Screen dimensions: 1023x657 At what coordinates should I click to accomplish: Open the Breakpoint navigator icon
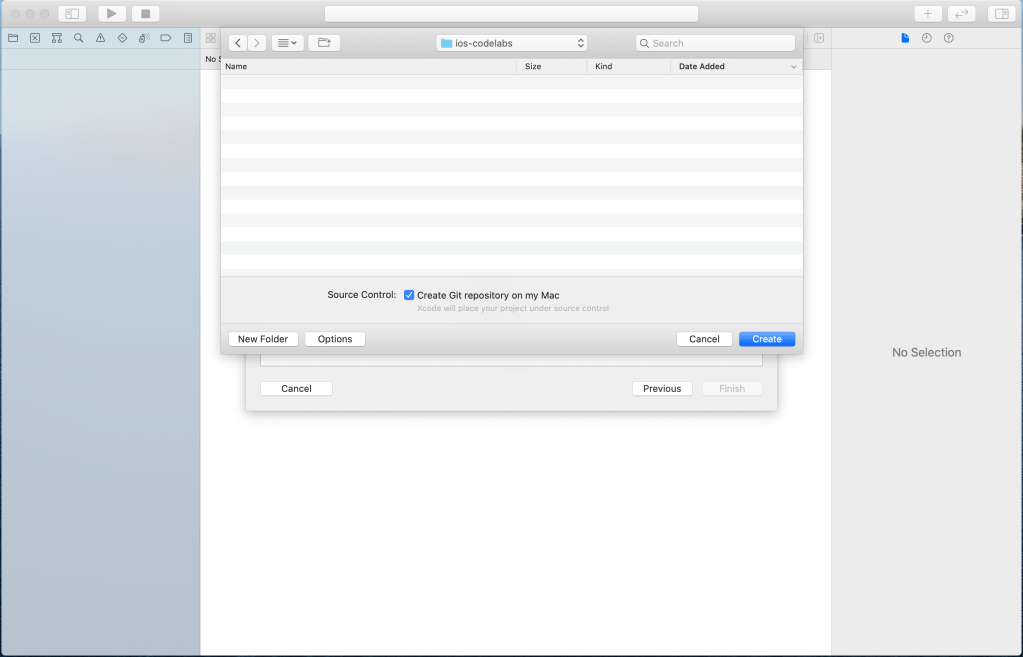tap(166, 38)
